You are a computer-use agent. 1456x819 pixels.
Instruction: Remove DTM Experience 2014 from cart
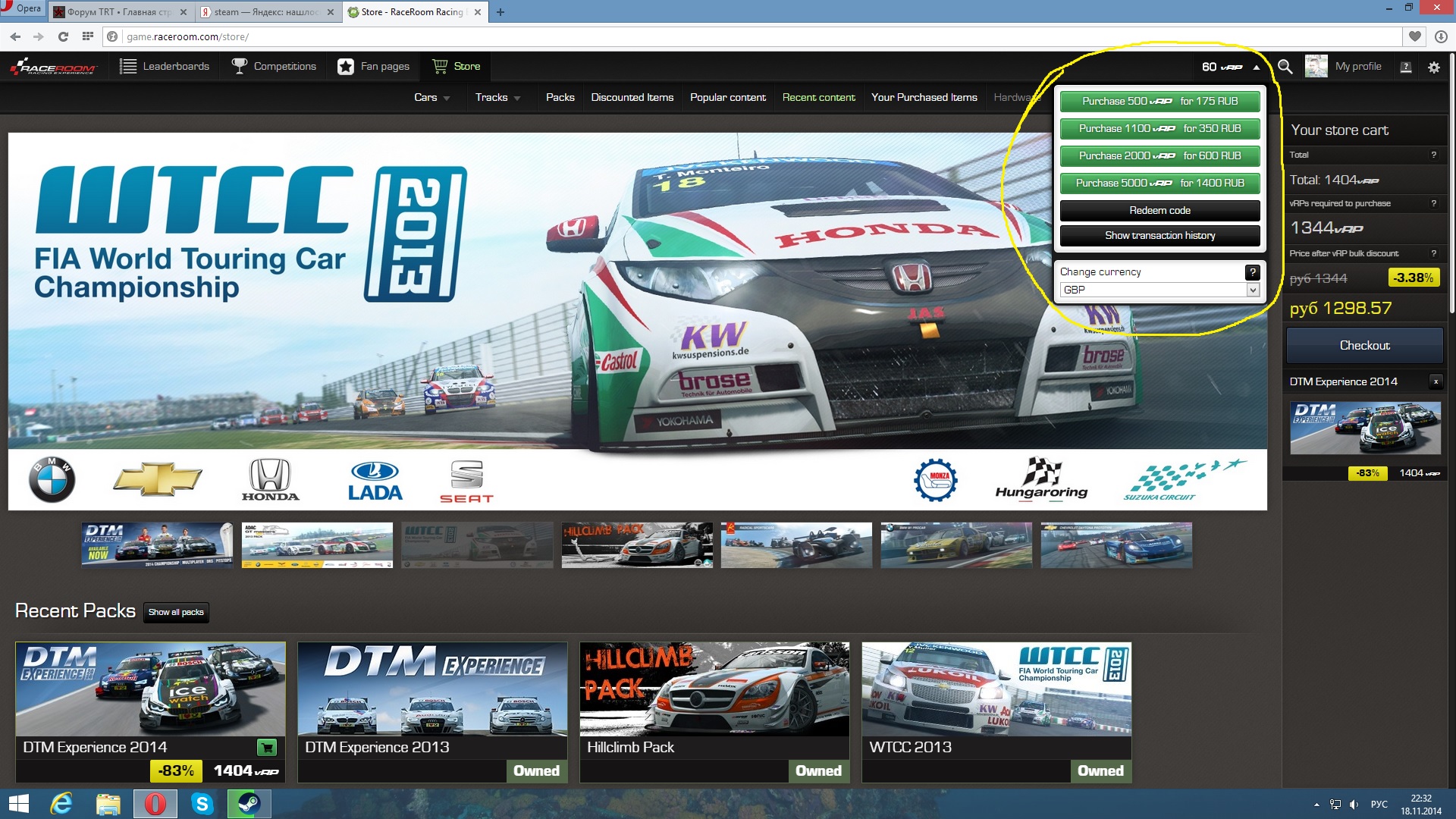(x=1436, y=381)
